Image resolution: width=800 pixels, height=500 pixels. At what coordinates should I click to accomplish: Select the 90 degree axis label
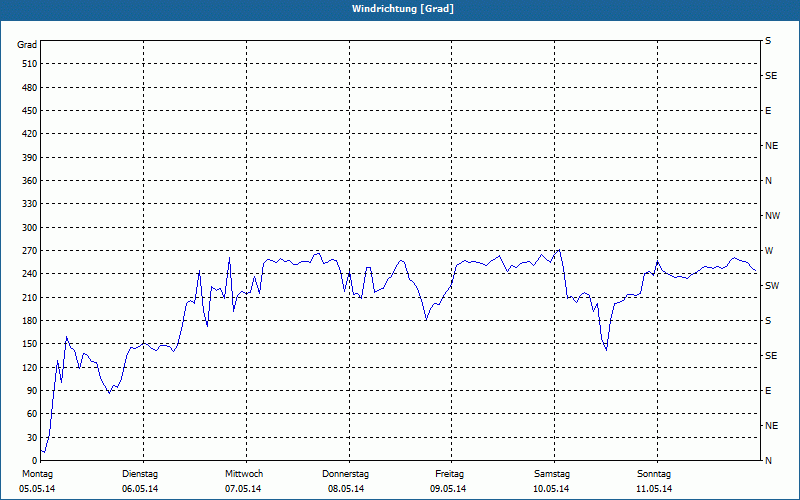tap(32, 391)
